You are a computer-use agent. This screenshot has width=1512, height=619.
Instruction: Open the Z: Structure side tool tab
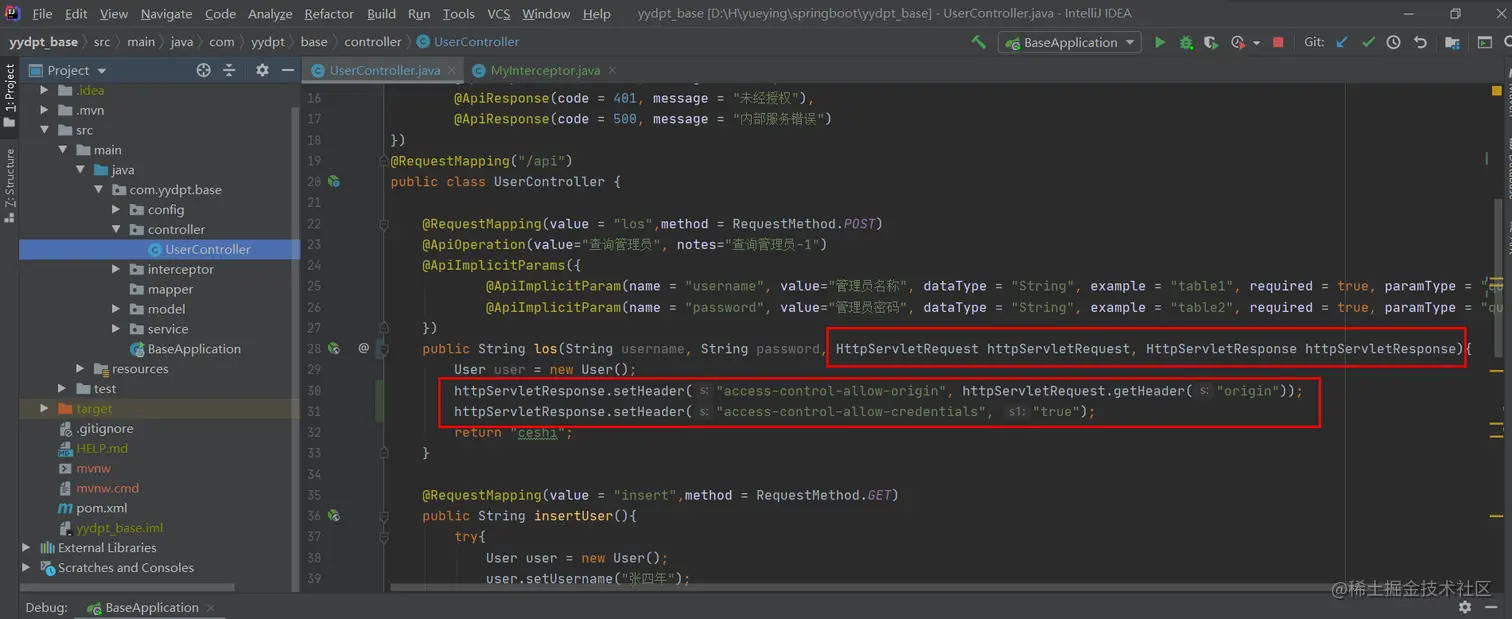coord(9,185)
